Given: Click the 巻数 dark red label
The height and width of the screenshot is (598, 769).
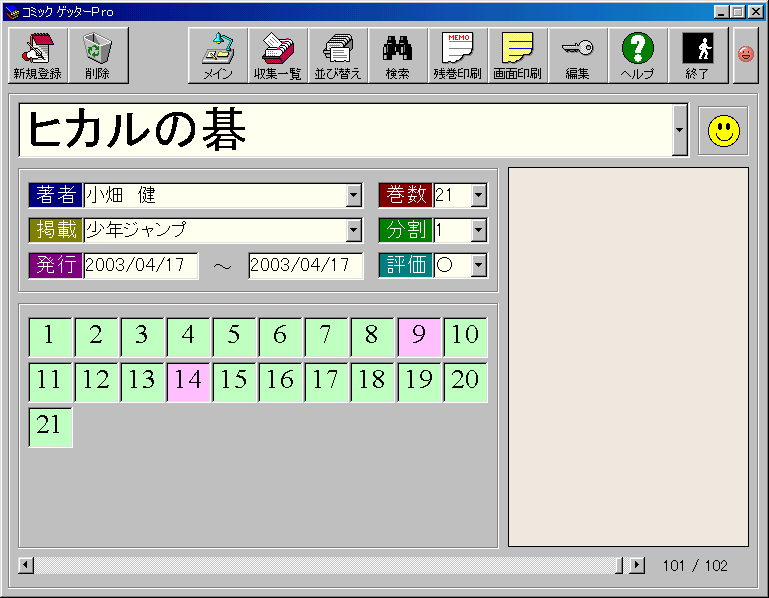Looking at the screenshot, I should (x=406, y=195).
